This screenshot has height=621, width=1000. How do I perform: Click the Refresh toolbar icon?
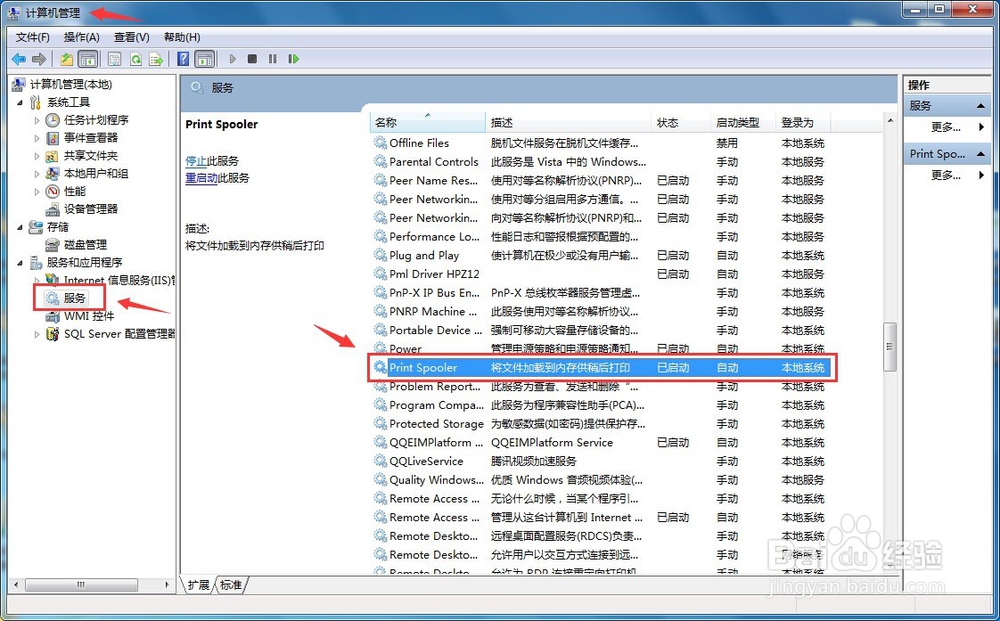[x=135, y=59]
